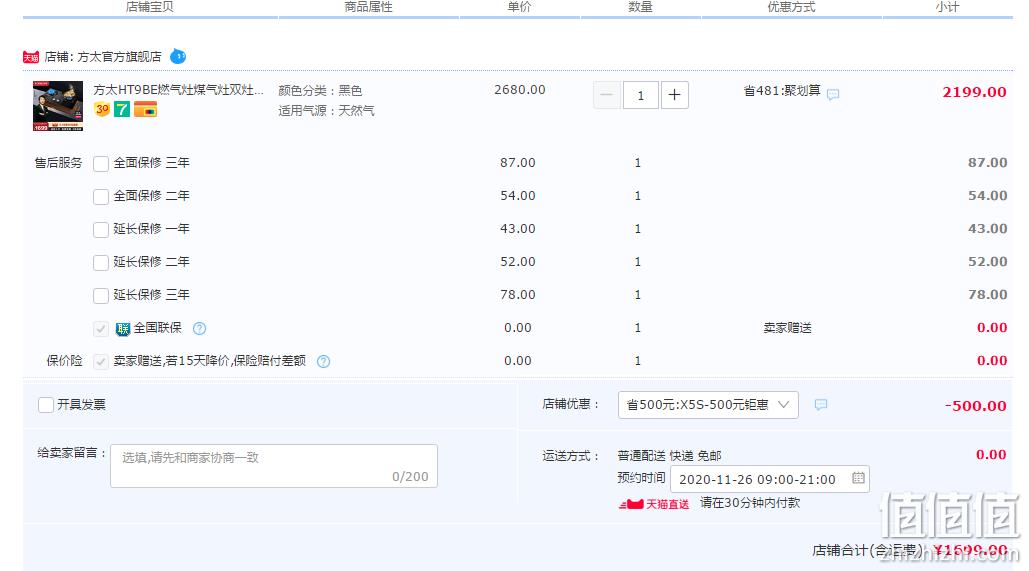The height and width of the screenshot is (571, 1029).
Task: Click the quantity input field showing 1
Action: 640,95
